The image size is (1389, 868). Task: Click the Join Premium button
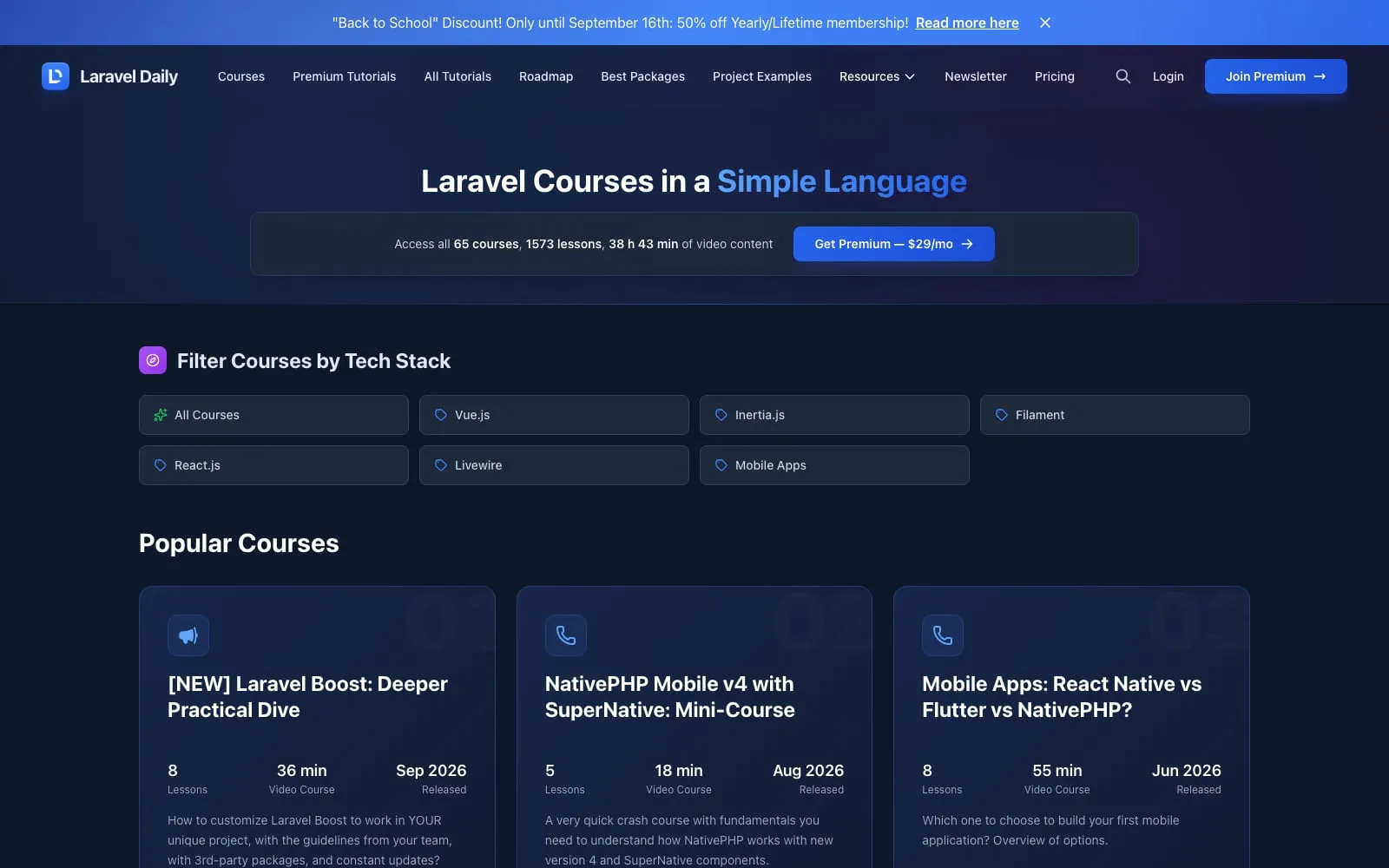[x=1276, y=76]
